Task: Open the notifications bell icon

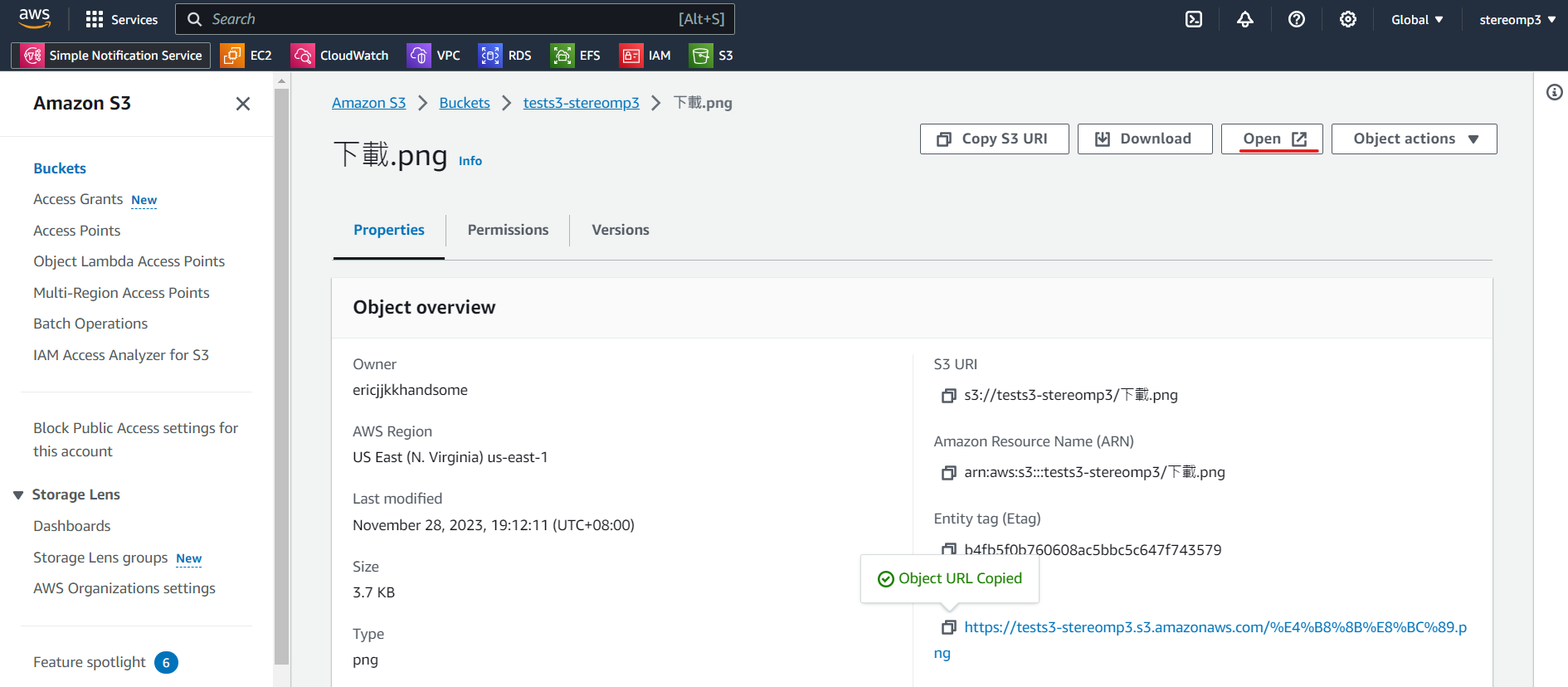Action: 1245,19
